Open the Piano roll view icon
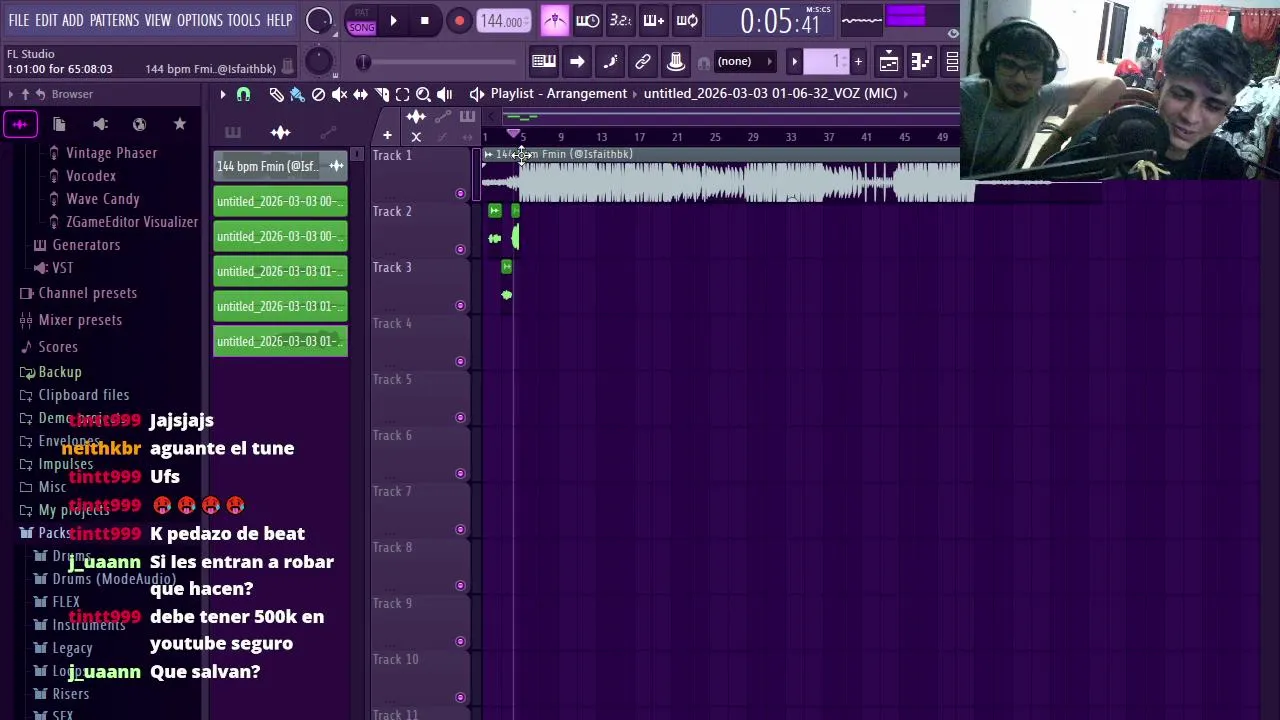The width and height of the screenshot is (1280, 720). (x=922, y=62)
